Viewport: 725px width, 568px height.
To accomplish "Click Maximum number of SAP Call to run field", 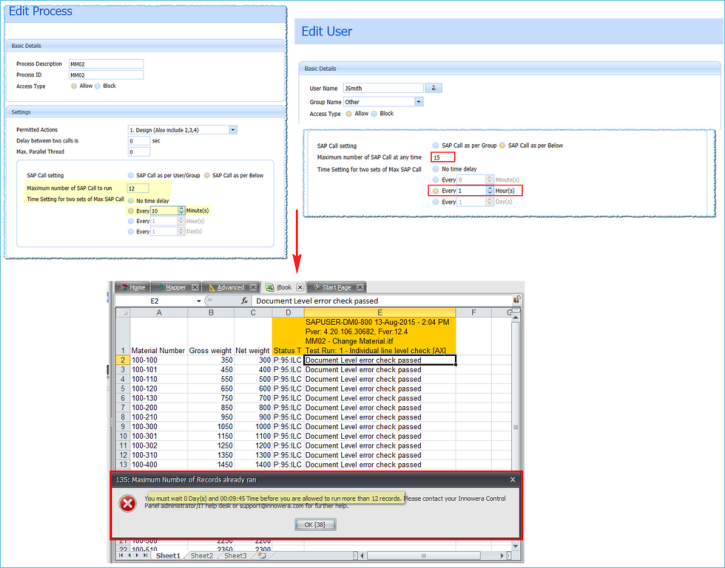I will (x=138, y=188).
